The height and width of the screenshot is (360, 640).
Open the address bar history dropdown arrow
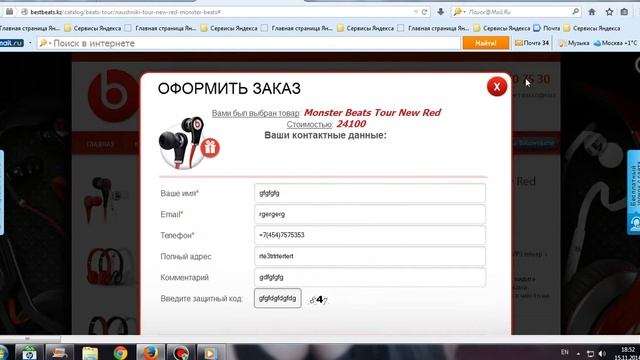click(x=416, y=12)
